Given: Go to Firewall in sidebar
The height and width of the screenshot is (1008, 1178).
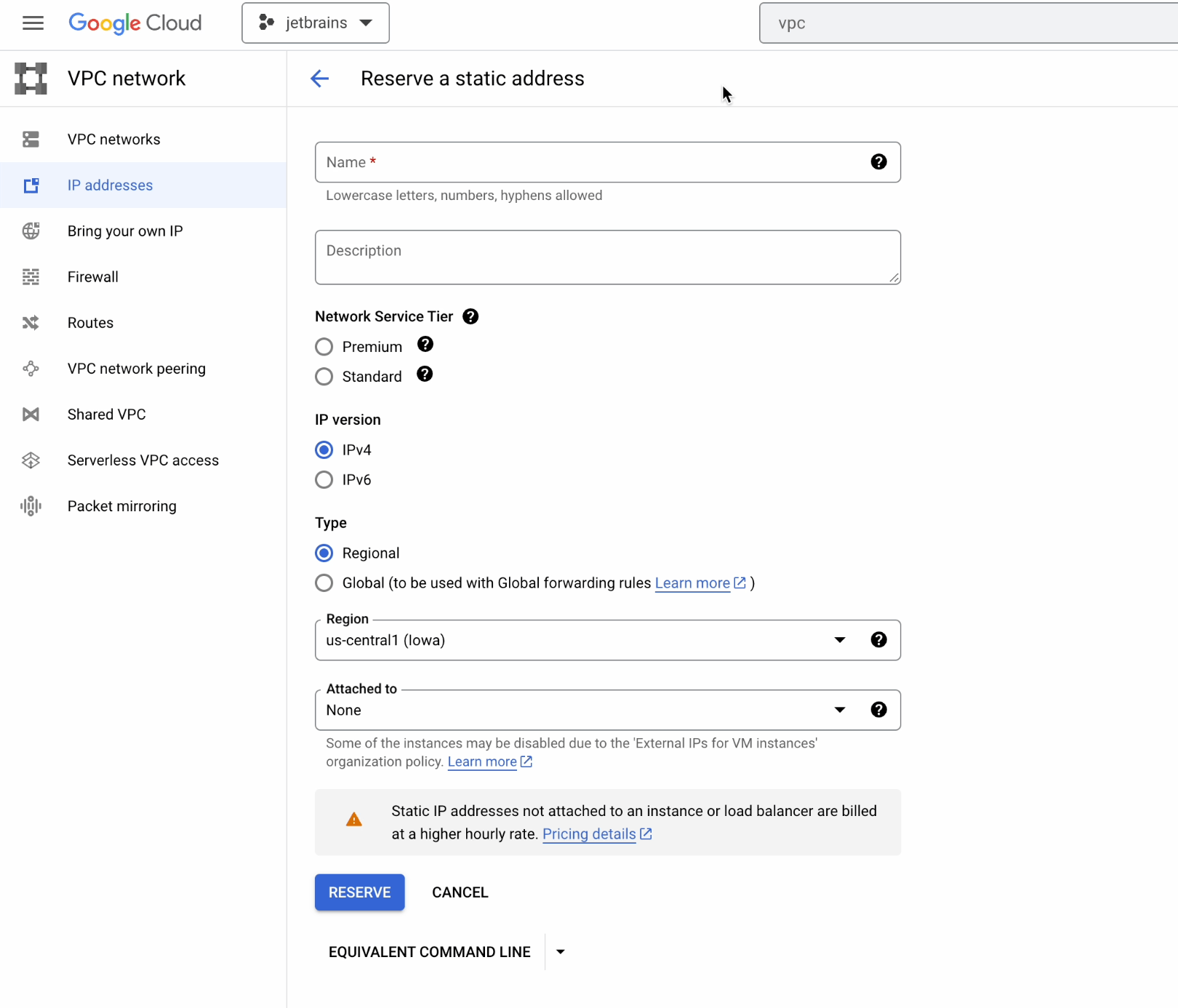Looking at the screenshot, I should pyautogui.click(x=93, y=277).
